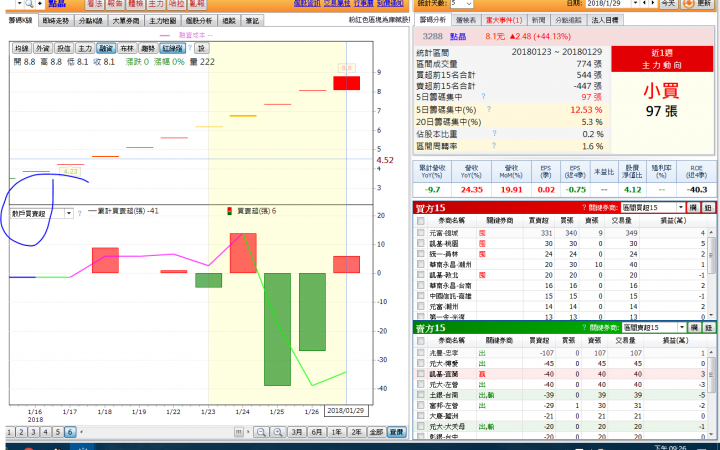The height and width of the screenshot is (450, 720).
Task: Toggle the 均線 indicator button
Action: [22, 48]
